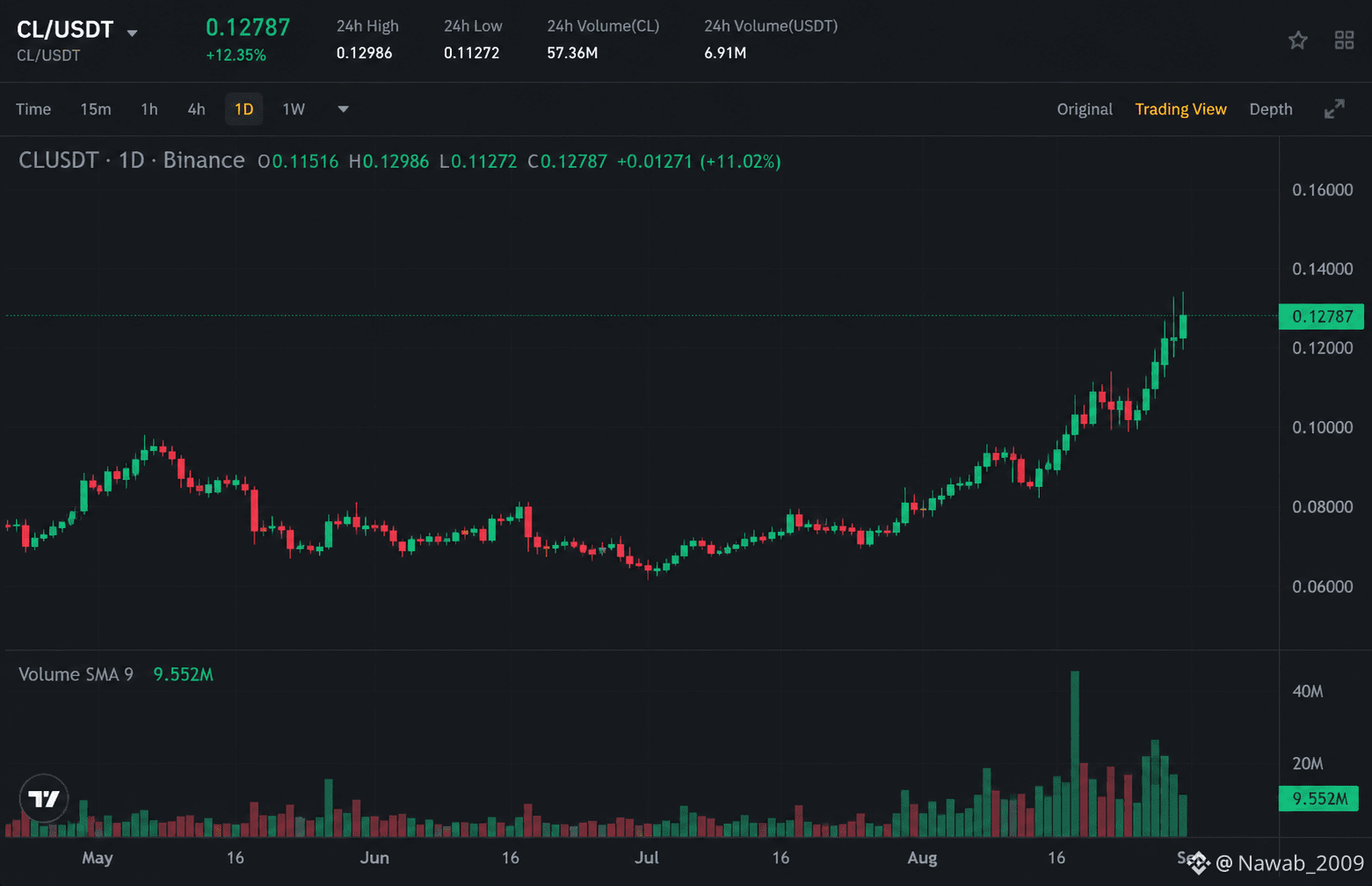Click the 40M volume axis label
The image size is (1372, 886).
click(1307, 692)
